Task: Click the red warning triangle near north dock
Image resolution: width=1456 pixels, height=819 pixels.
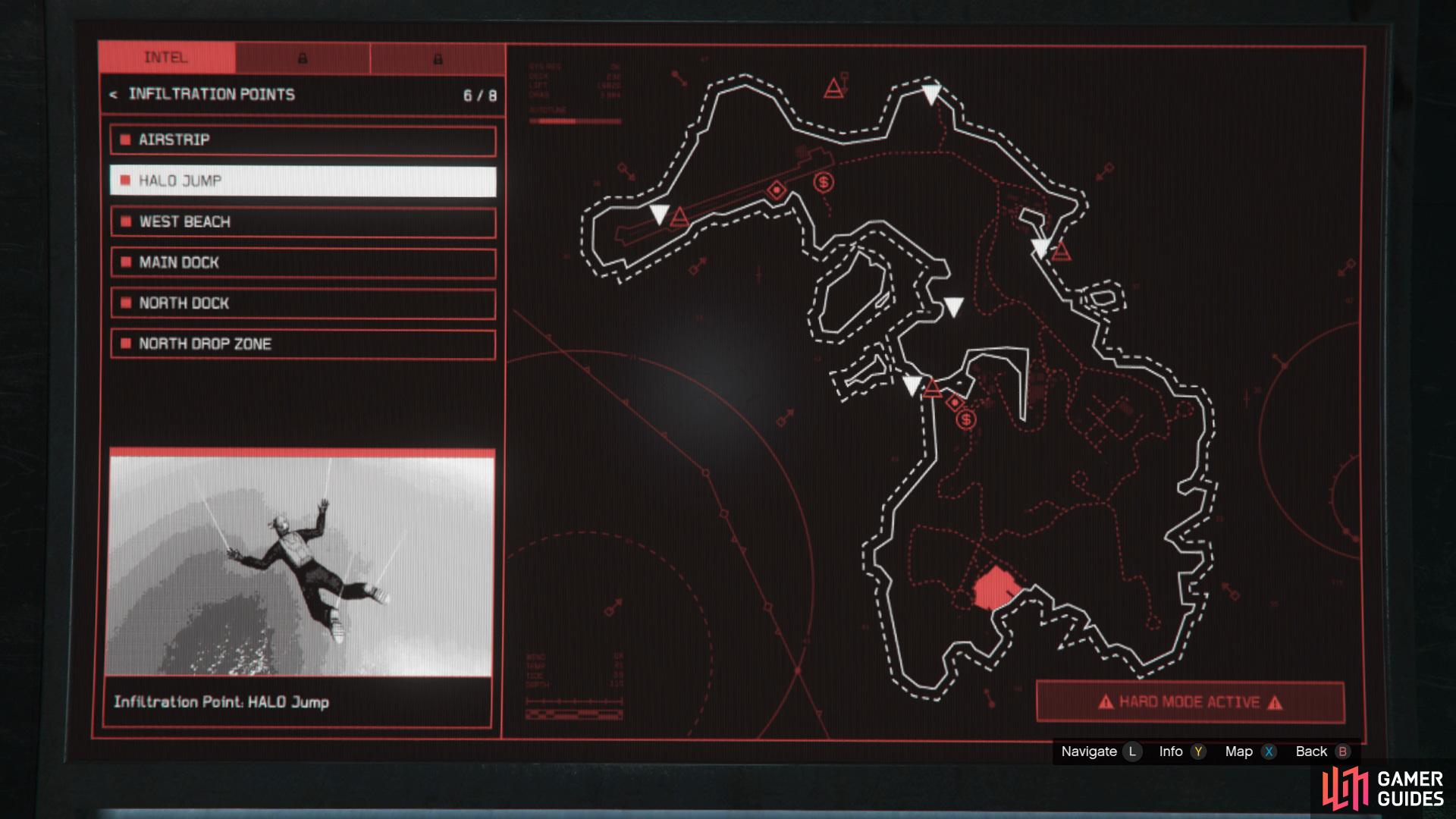Action: pos(1061,250)
